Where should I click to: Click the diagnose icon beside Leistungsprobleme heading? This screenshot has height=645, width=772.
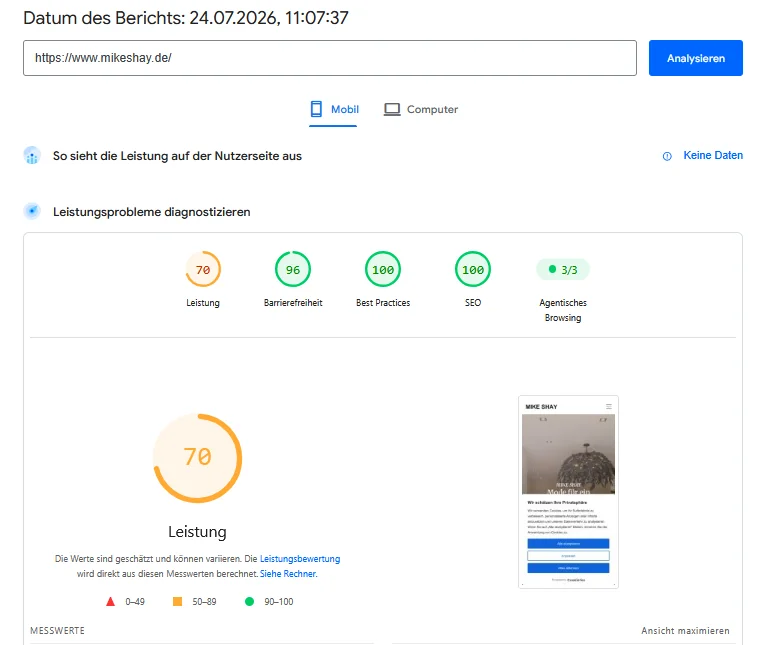coord(32,211)
